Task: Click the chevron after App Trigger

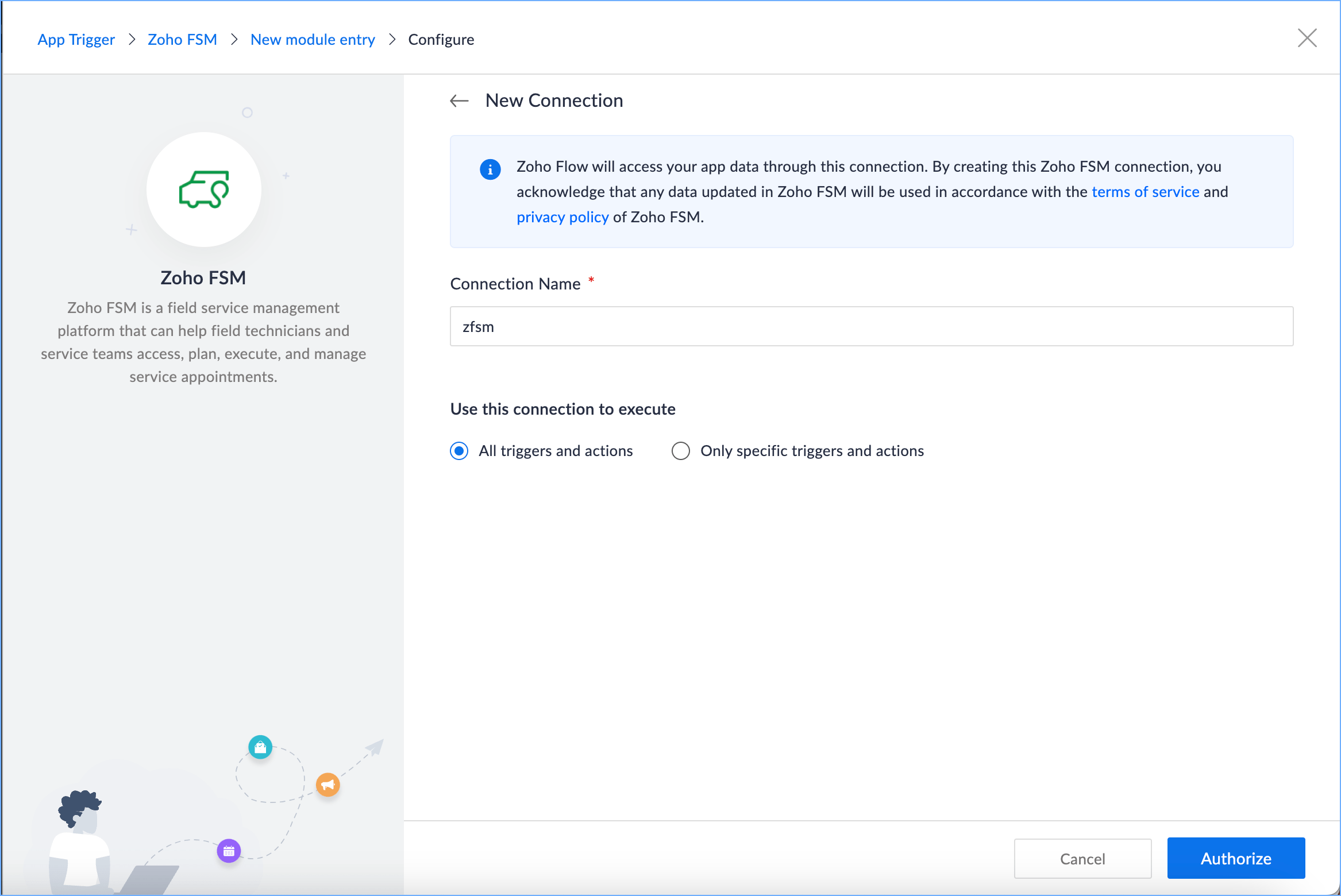Action: [x=132, y=40]
